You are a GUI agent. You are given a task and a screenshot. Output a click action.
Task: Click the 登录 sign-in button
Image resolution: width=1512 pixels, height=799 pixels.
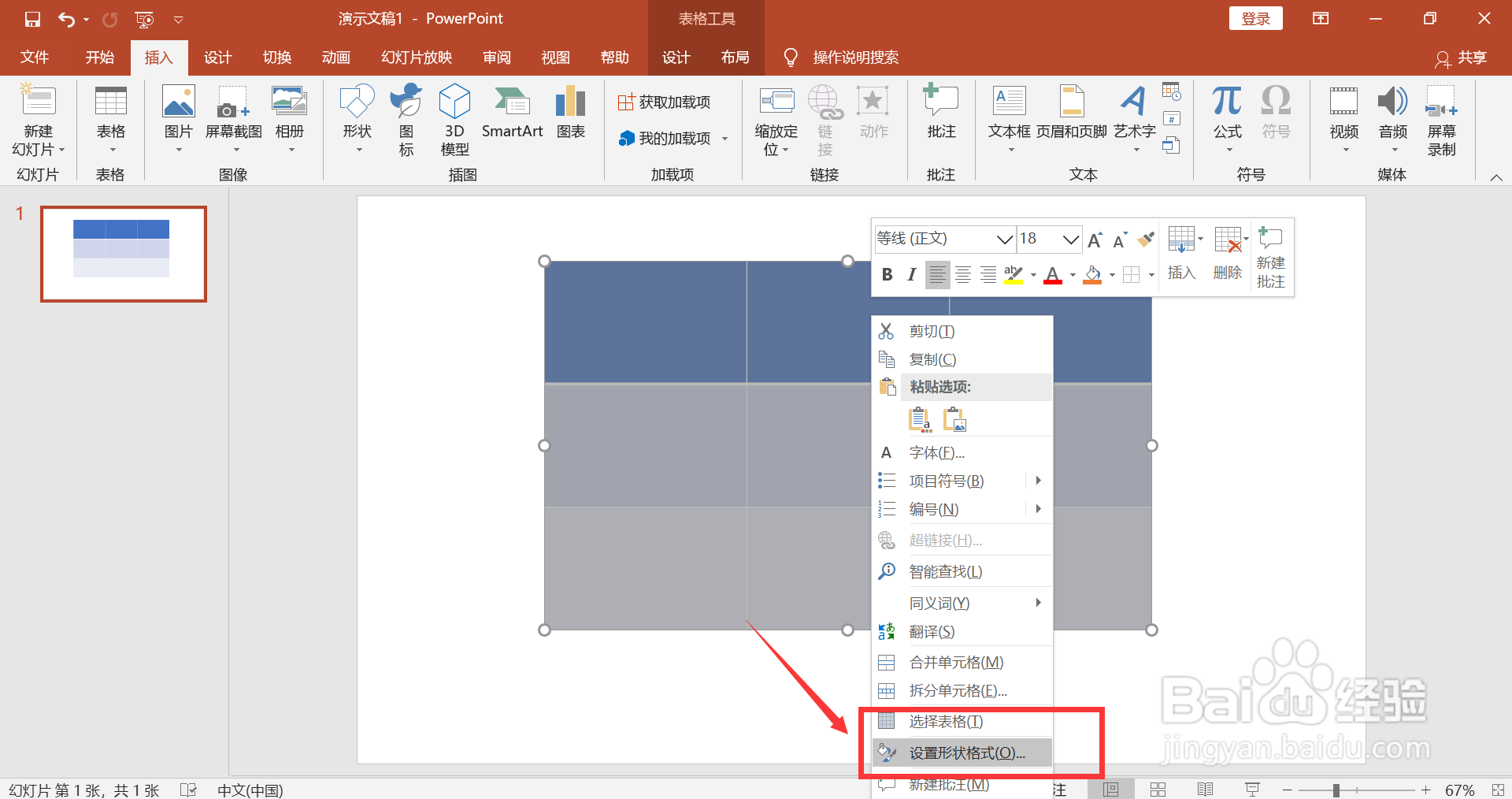coord(1255,19)
